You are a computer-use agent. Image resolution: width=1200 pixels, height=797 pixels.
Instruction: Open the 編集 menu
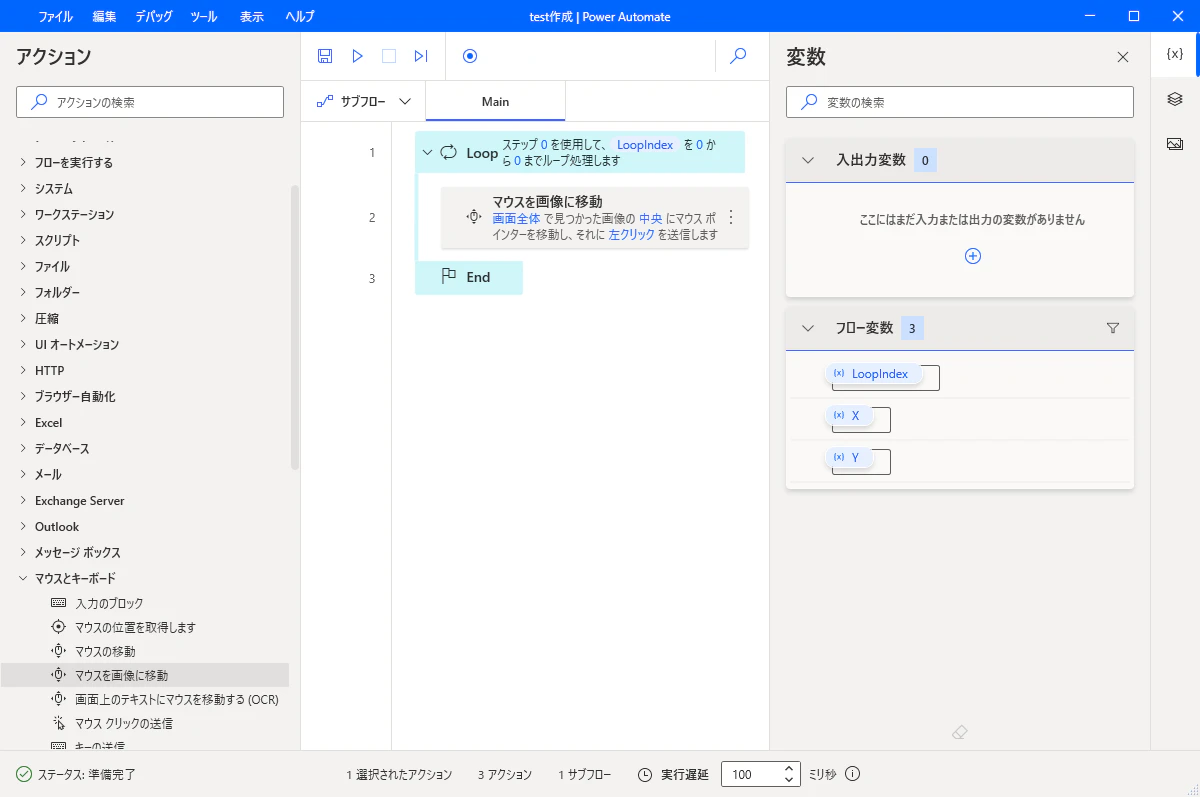point(104,17)
